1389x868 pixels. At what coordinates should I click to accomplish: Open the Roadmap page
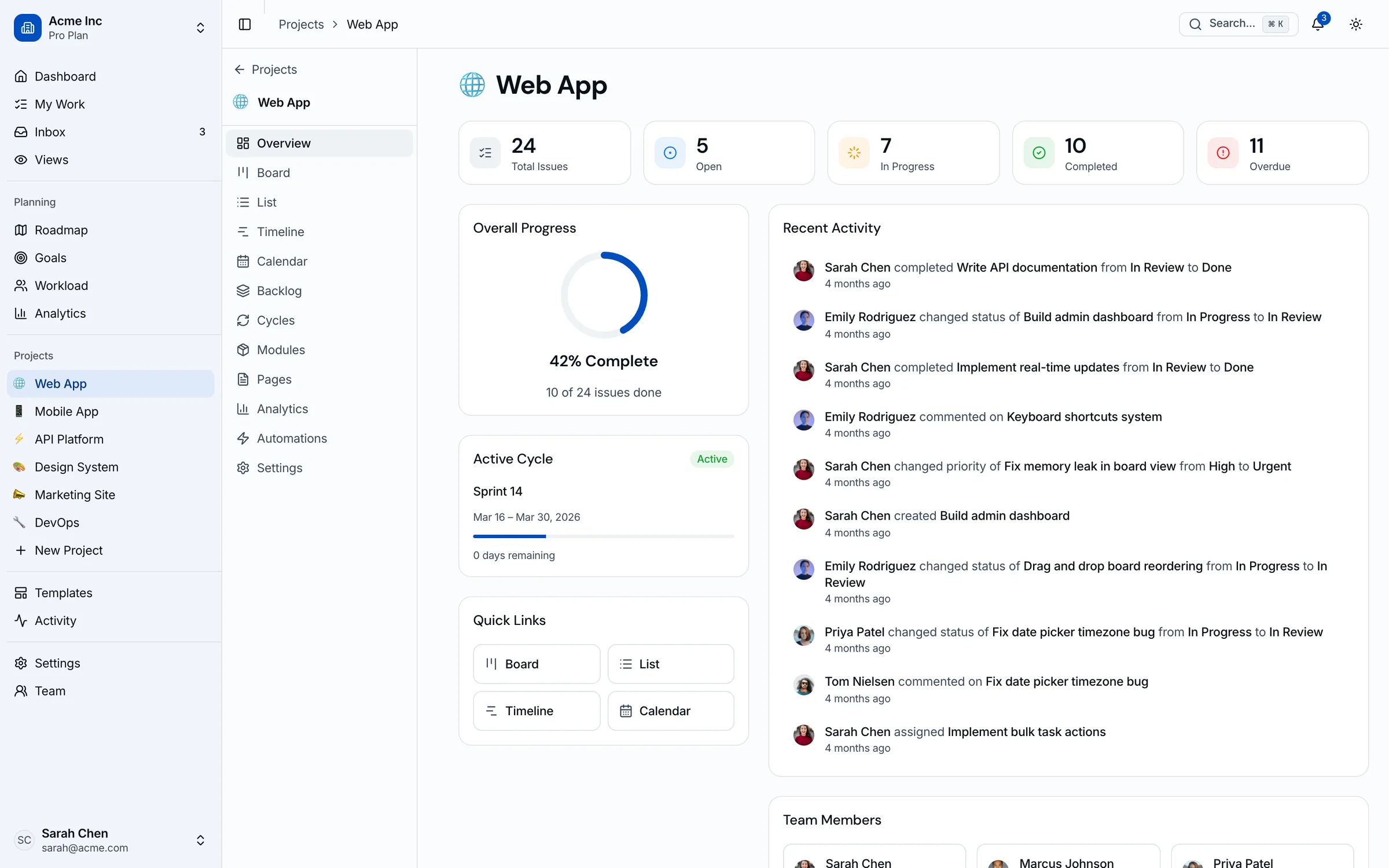tap(111, 230)
